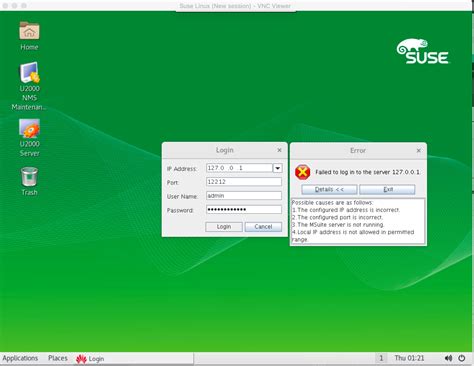Open the Applications menu

click(20, 358)
